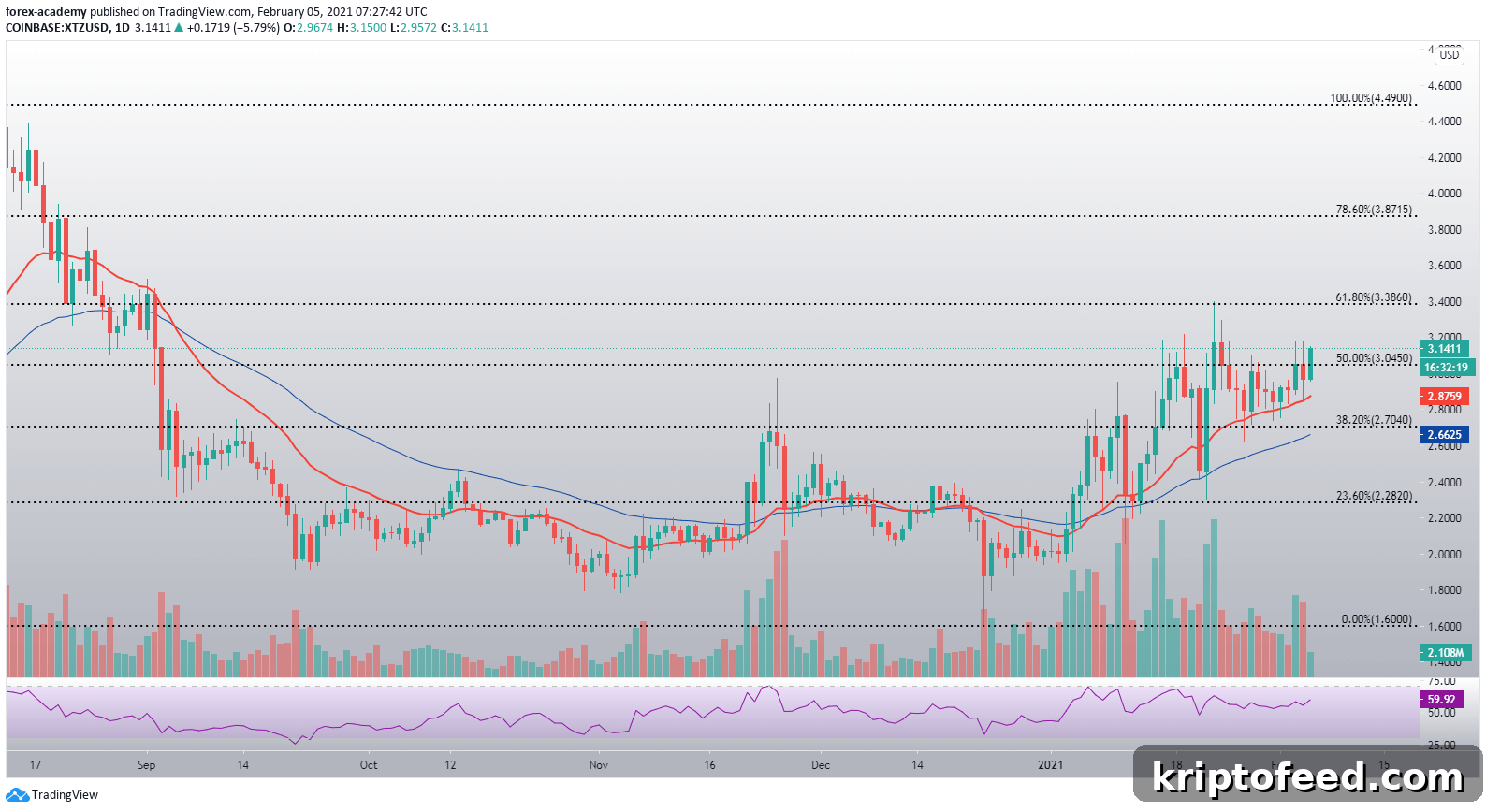The height and width of the screenshot is (812, 1486).
Task: Click the RSI value tag 59.92
Action: click(x=1441, y=700)
